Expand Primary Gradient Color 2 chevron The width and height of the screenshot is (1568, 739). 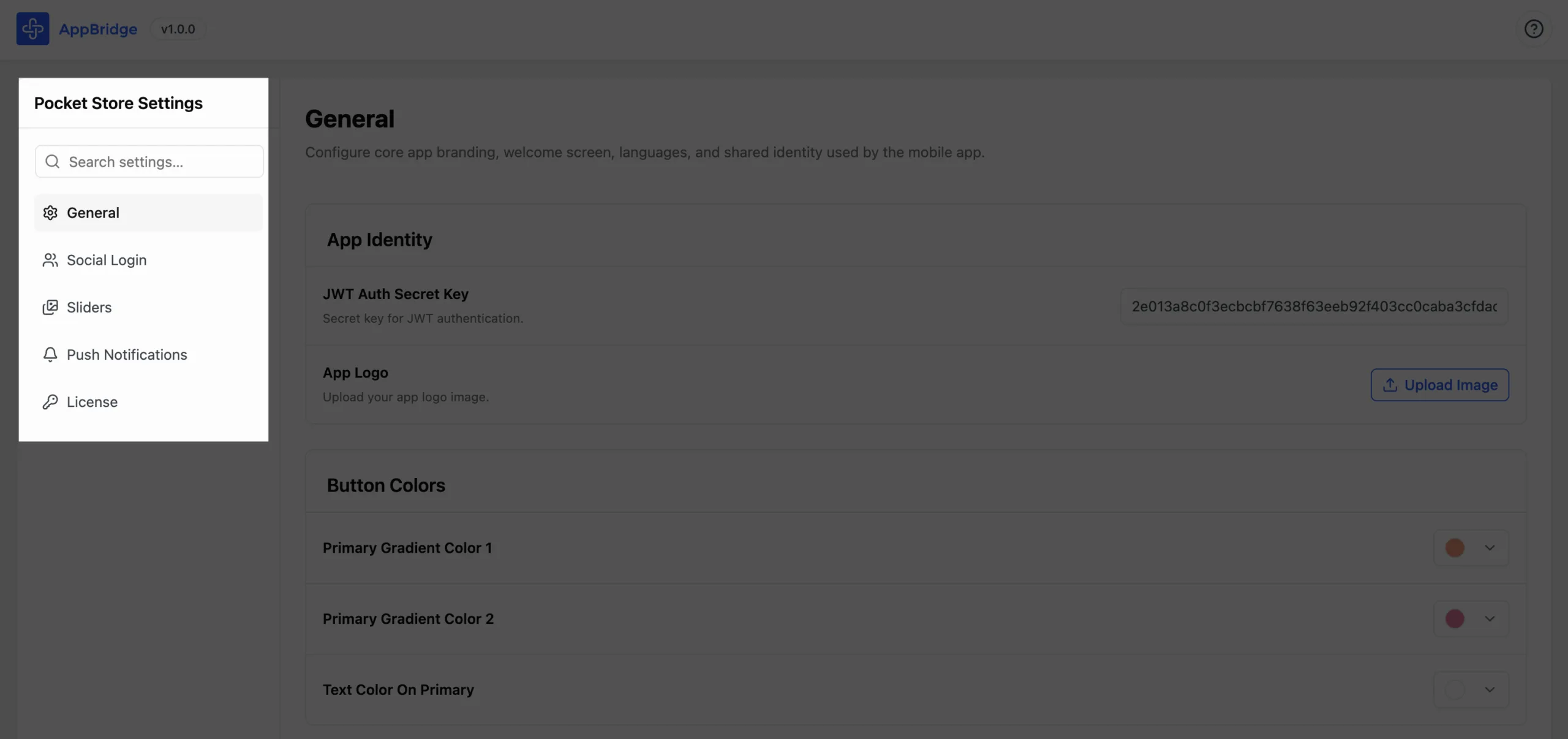point(1490,619)
